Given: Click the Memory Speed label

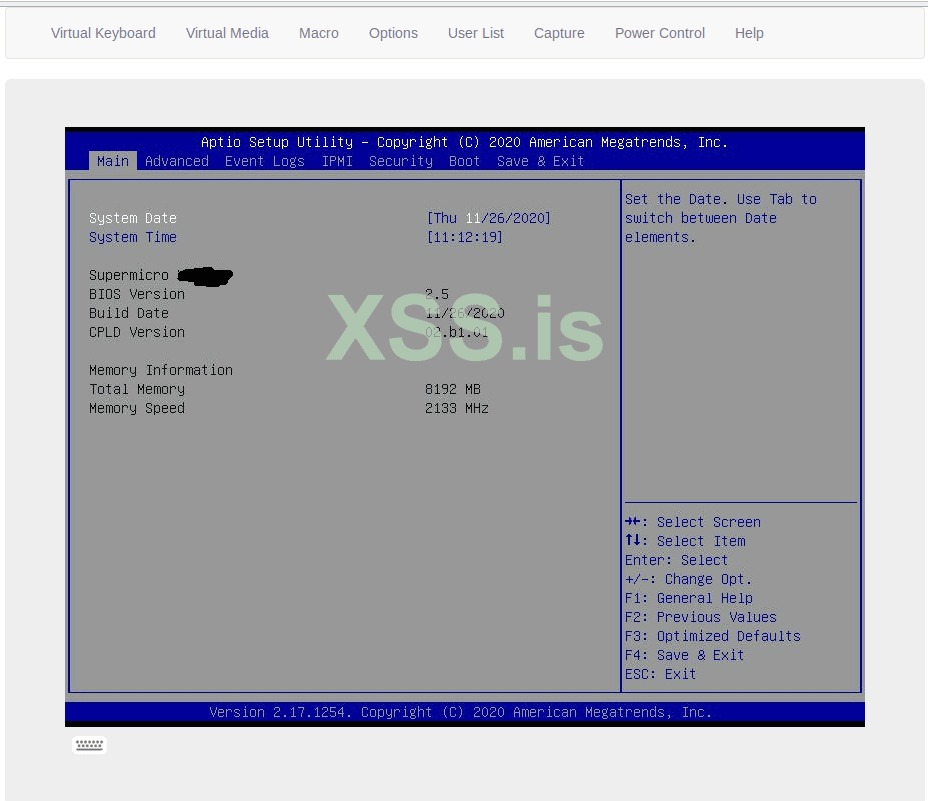Looking at the screenshot, I should (137, 408).
